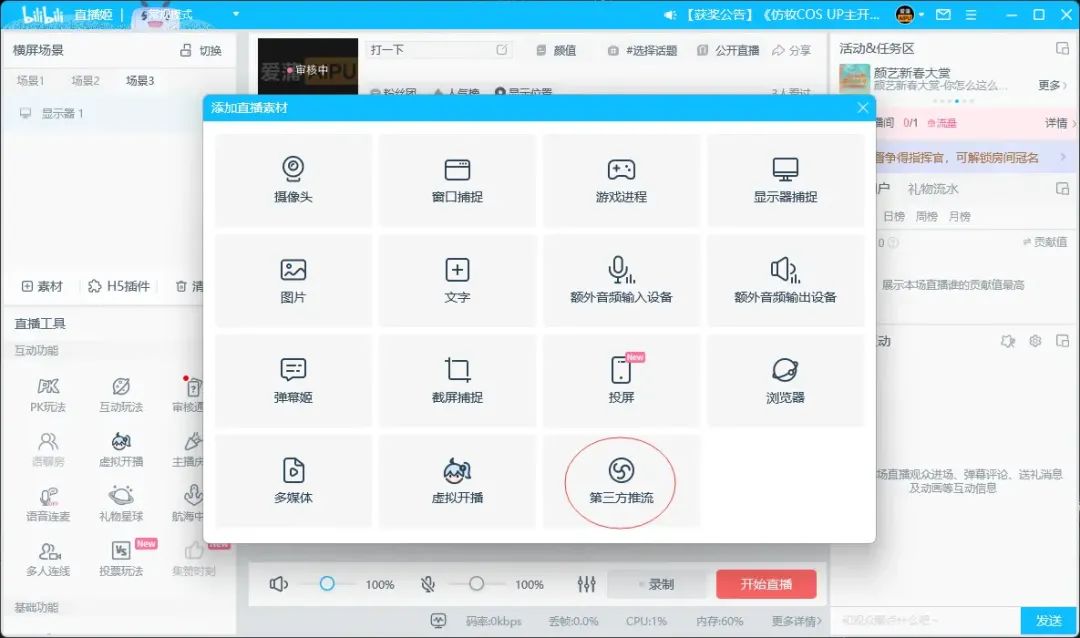Add a 截屏捕捉 screenshot capture source

click(457, 380)
